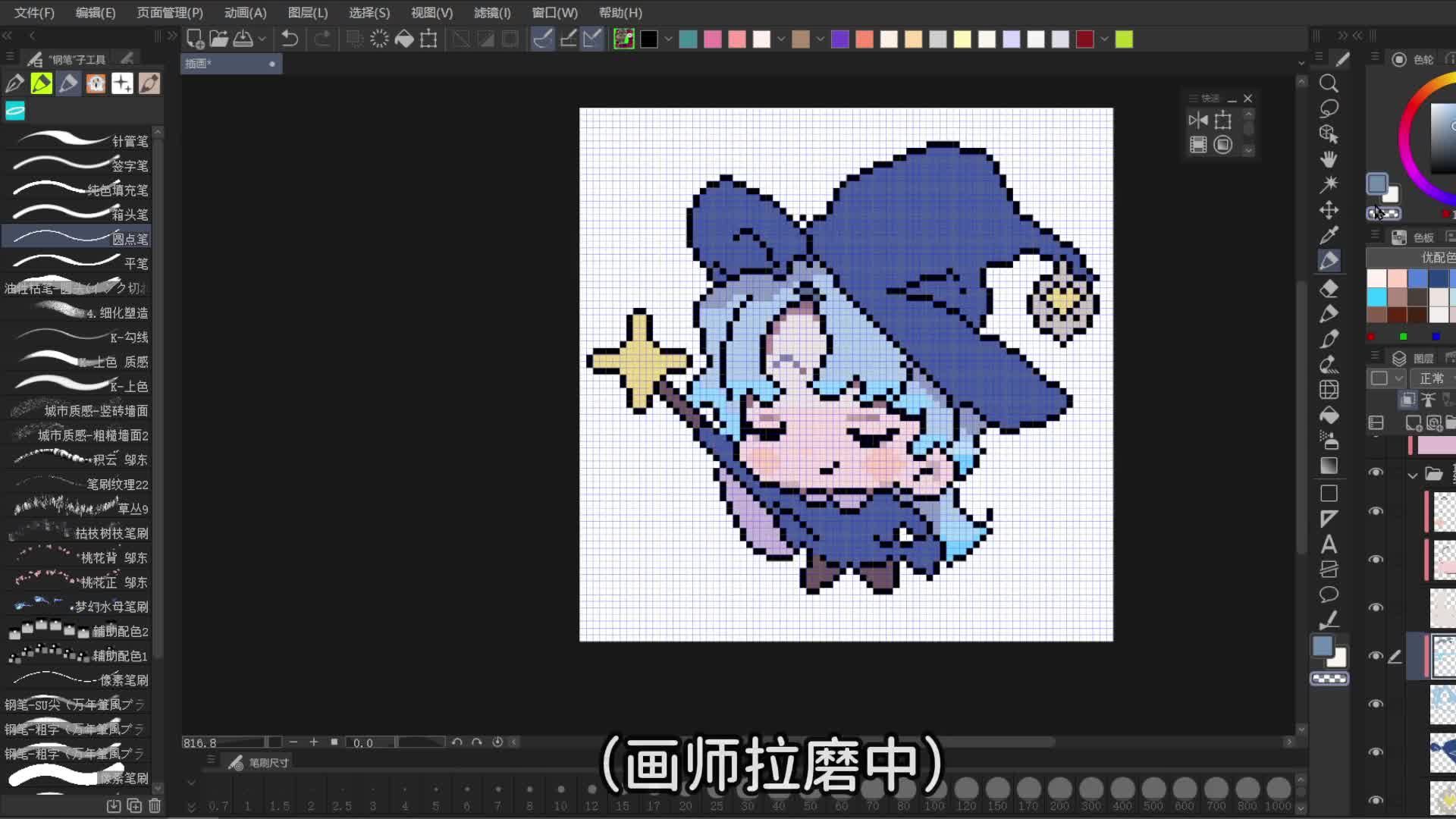Choose the 草丛9 brush
Viewport: 1456px width, 819px height.
tap(77, 508)
